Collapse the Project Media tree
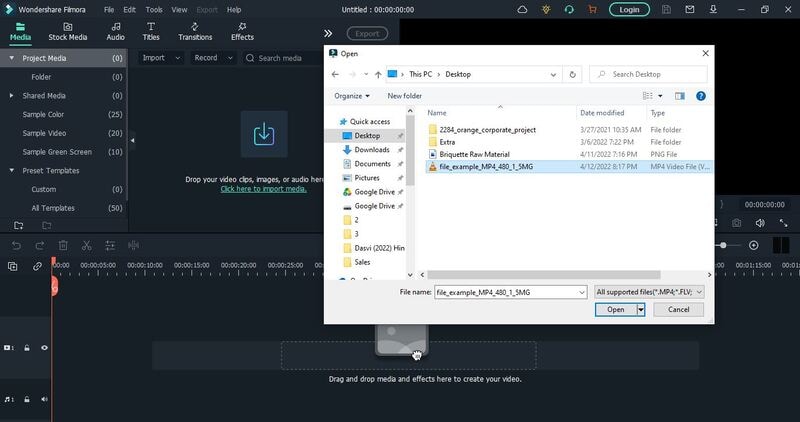This screenshot has width=800, height=422. [11, 58]
